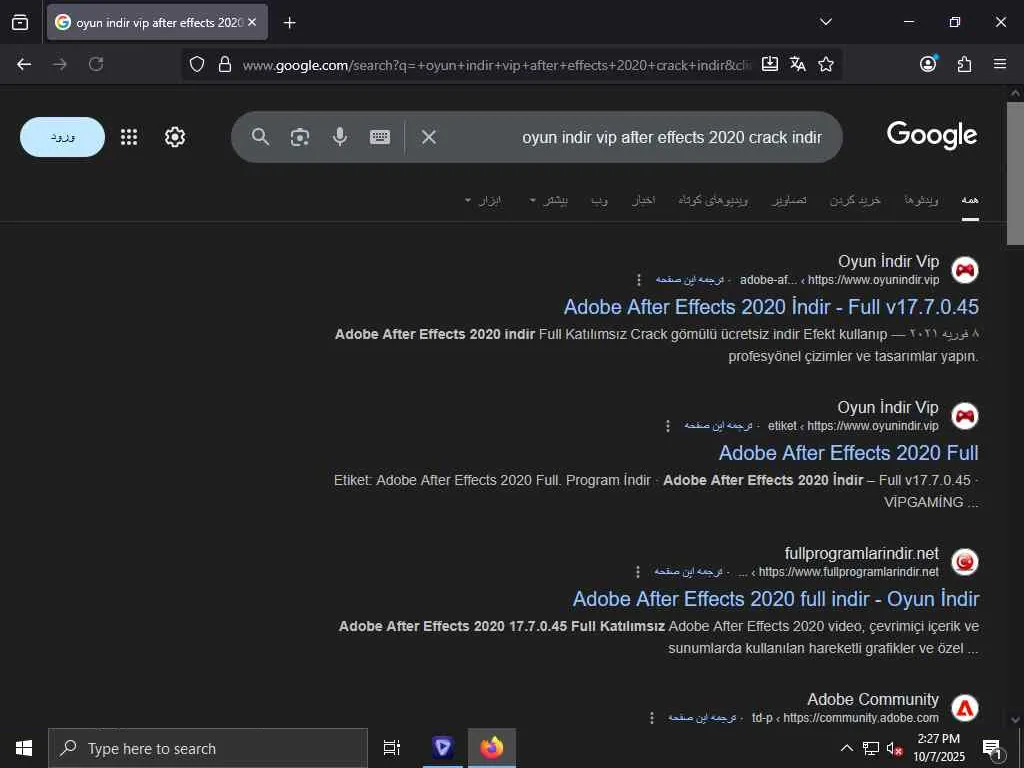Viewport: 1024px width, 768px height.
Task: Expand the list all tabs chevron
Action: point(825,22)
